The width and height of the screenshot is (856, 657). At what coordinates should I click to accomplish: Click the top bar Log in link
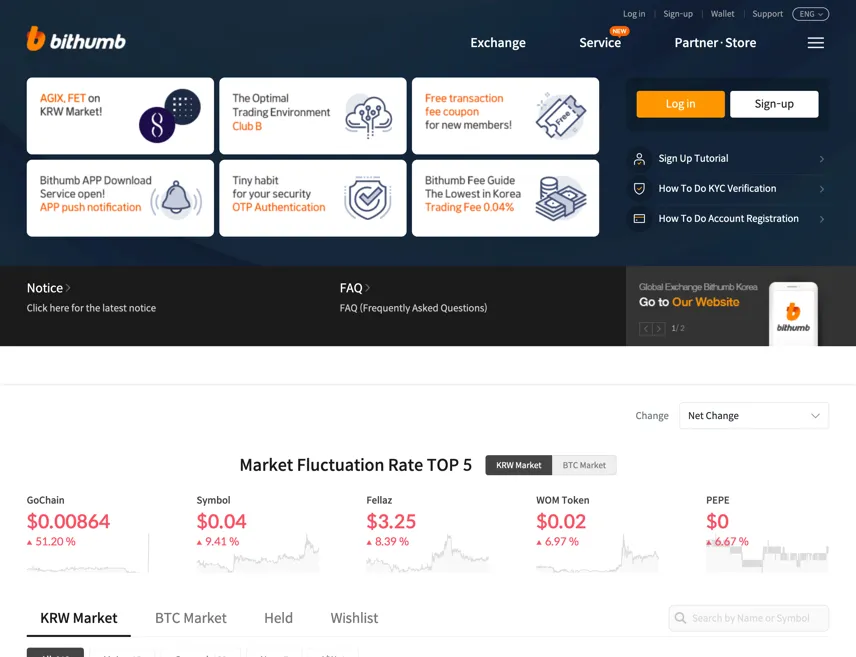point(634,14)
